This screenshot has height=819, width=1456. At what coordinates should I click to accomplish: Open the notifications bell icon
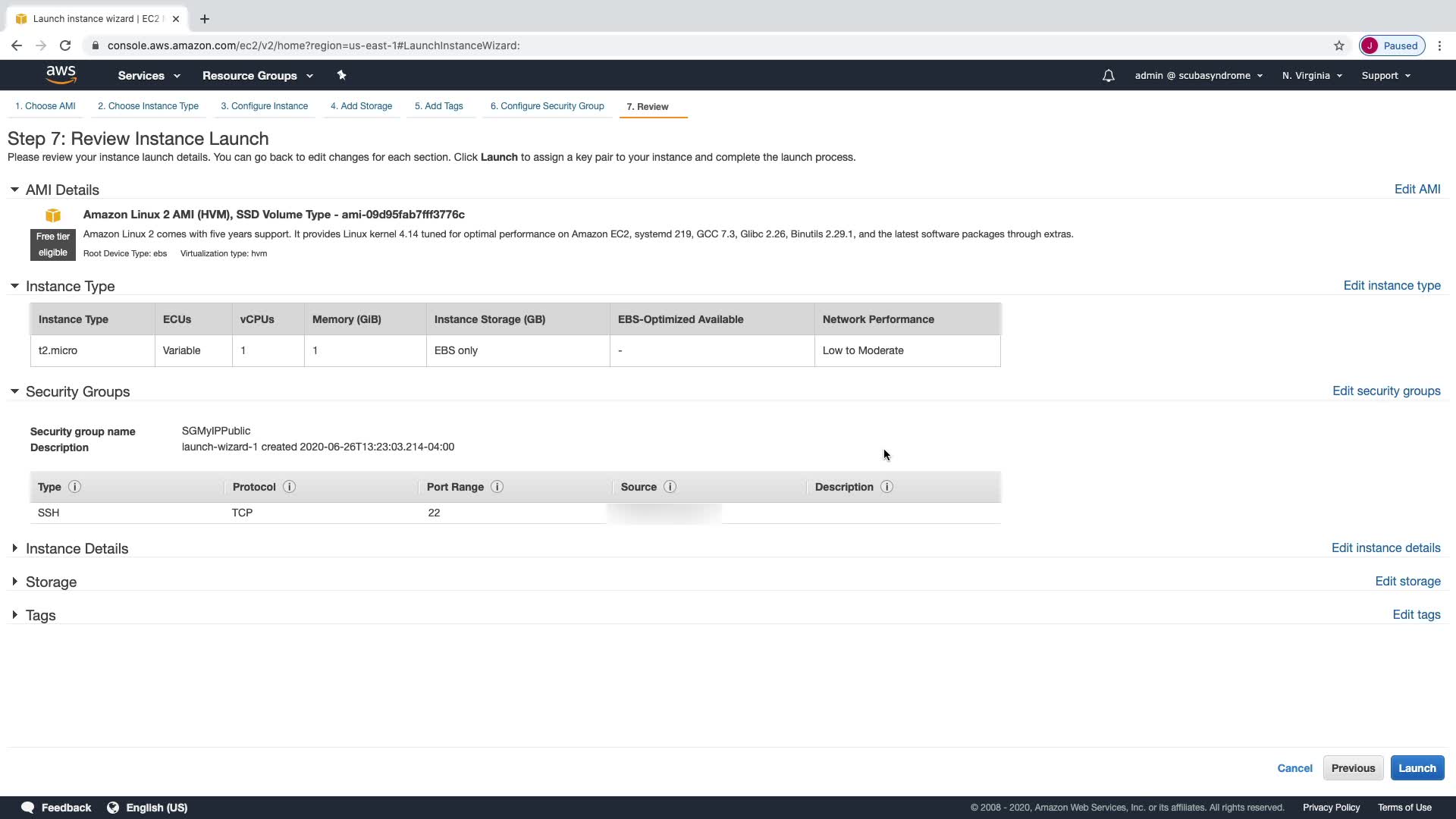point(1108,76)
